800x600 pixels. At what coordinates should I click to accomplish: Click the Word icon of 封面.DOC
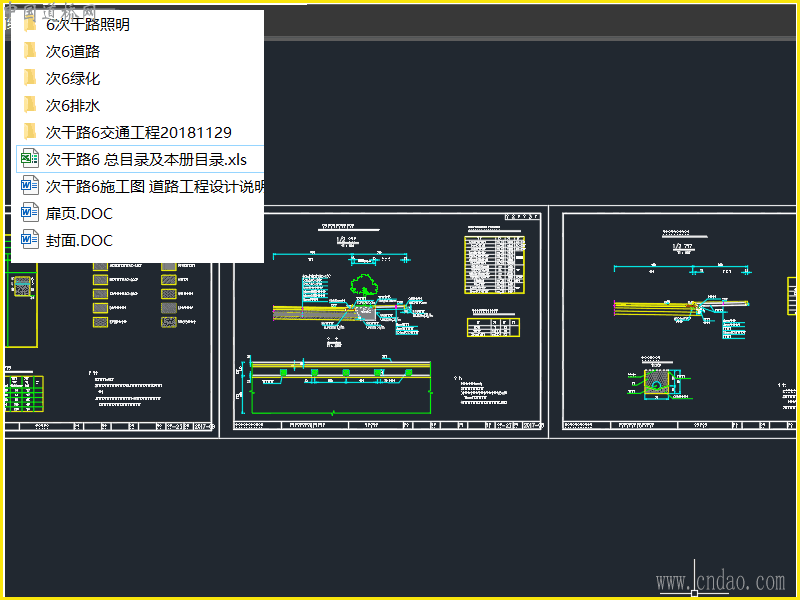coord(30,240)
